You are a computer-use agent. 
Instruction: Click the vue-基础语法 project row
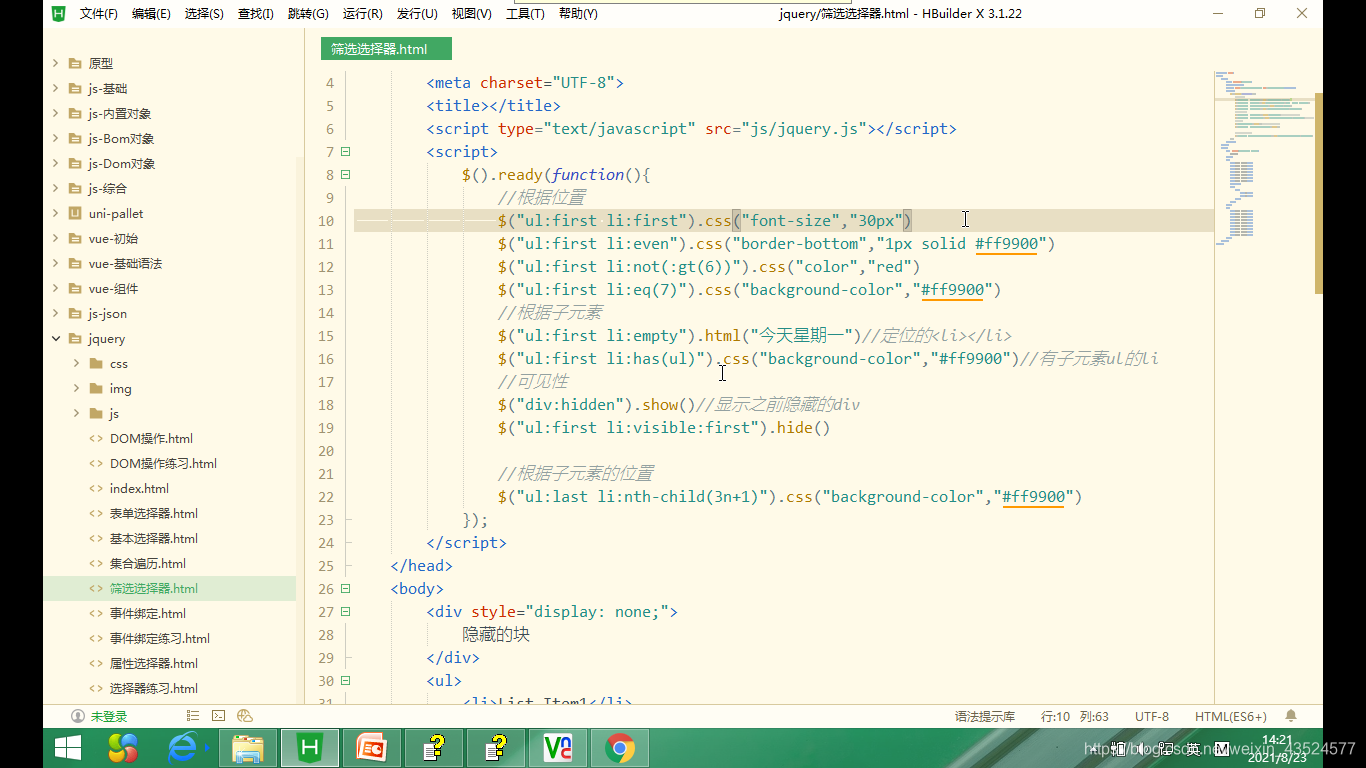pyautogui.click(x=169, y=263)
